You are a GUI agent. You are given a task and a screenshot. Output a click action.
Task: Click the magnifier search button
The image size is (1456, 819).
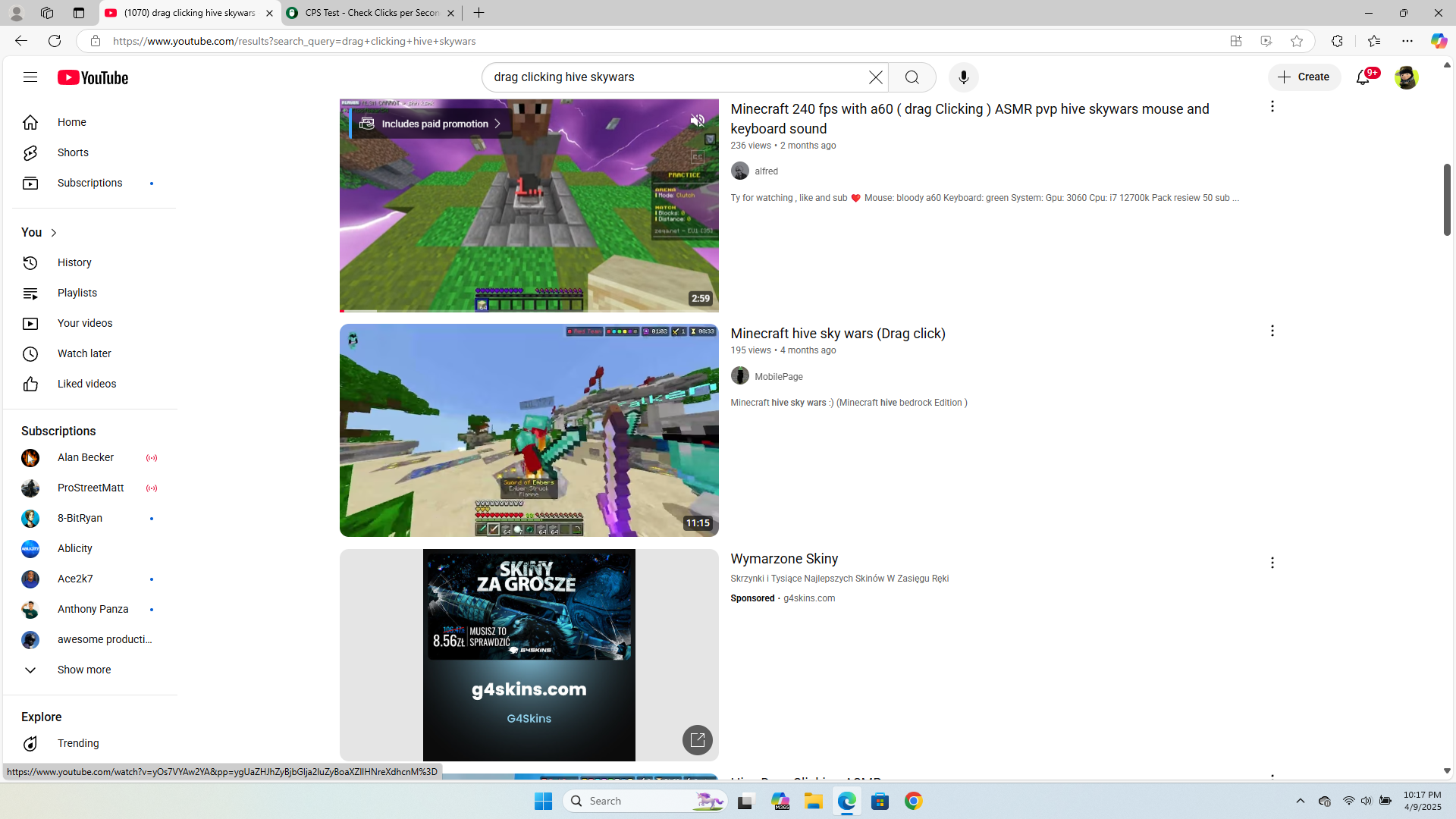(x=912, y=77)
